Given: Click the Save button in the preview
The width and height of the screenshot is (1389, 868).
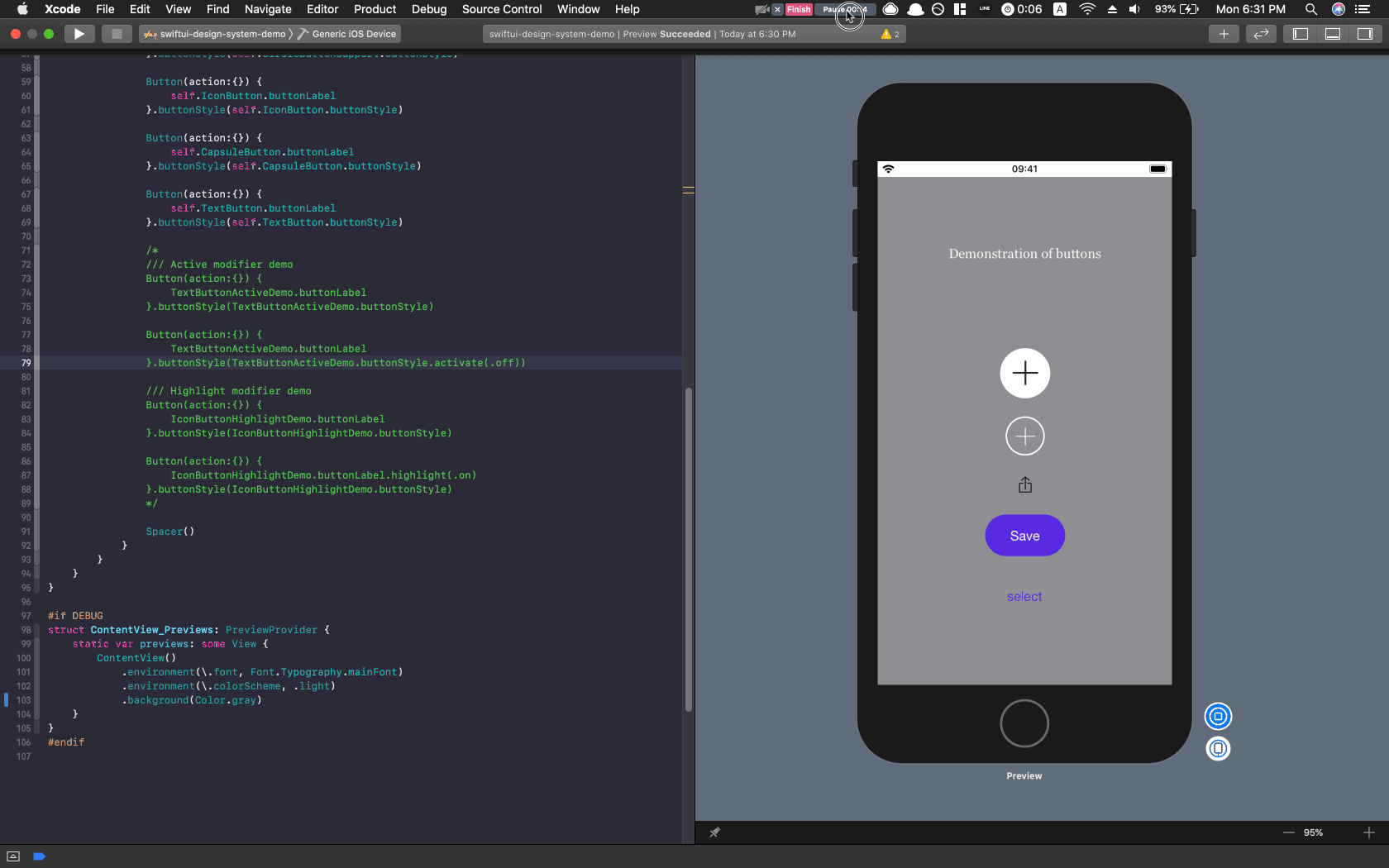Looking at the screenshot, I should [1024, 536].
